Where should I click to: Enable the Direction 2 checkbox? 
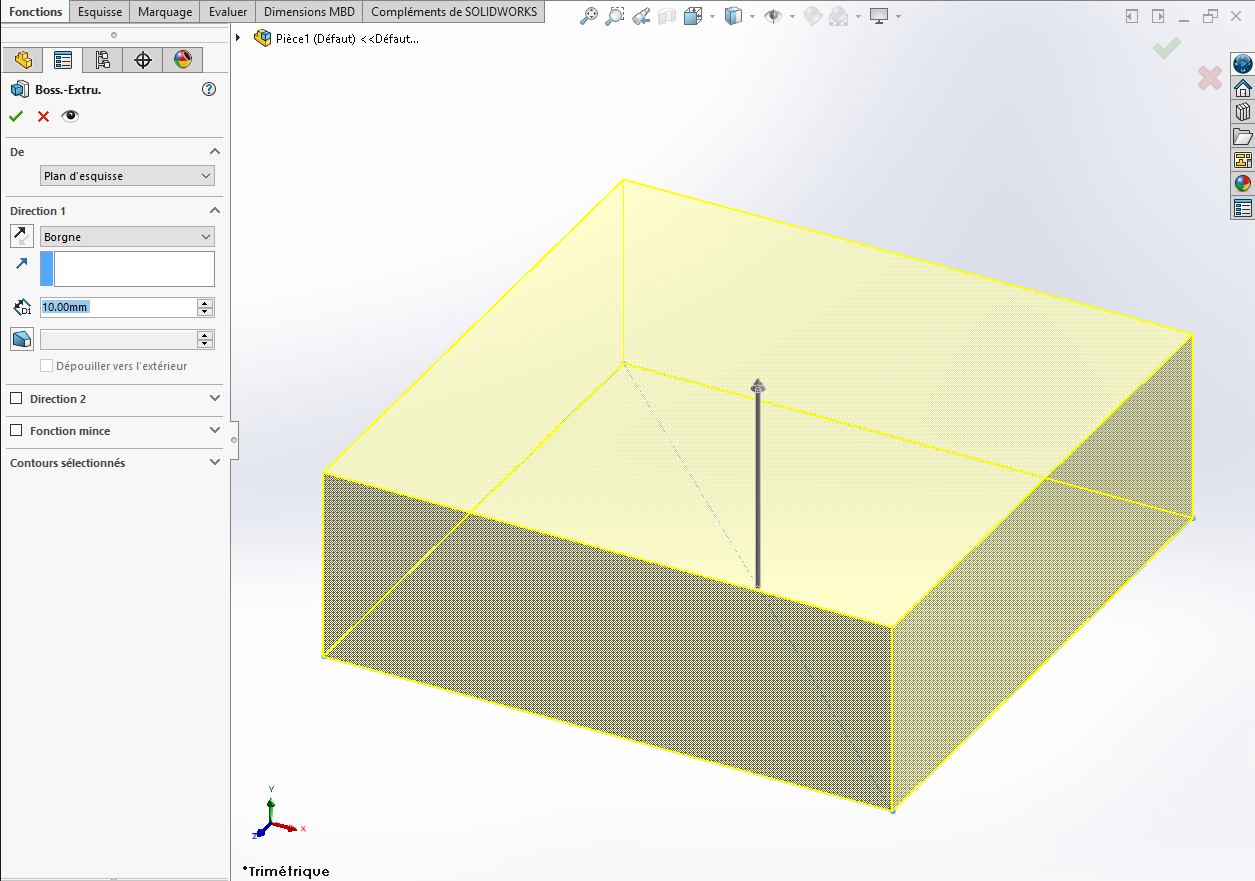pyautogui.click(x=16, y=399)
